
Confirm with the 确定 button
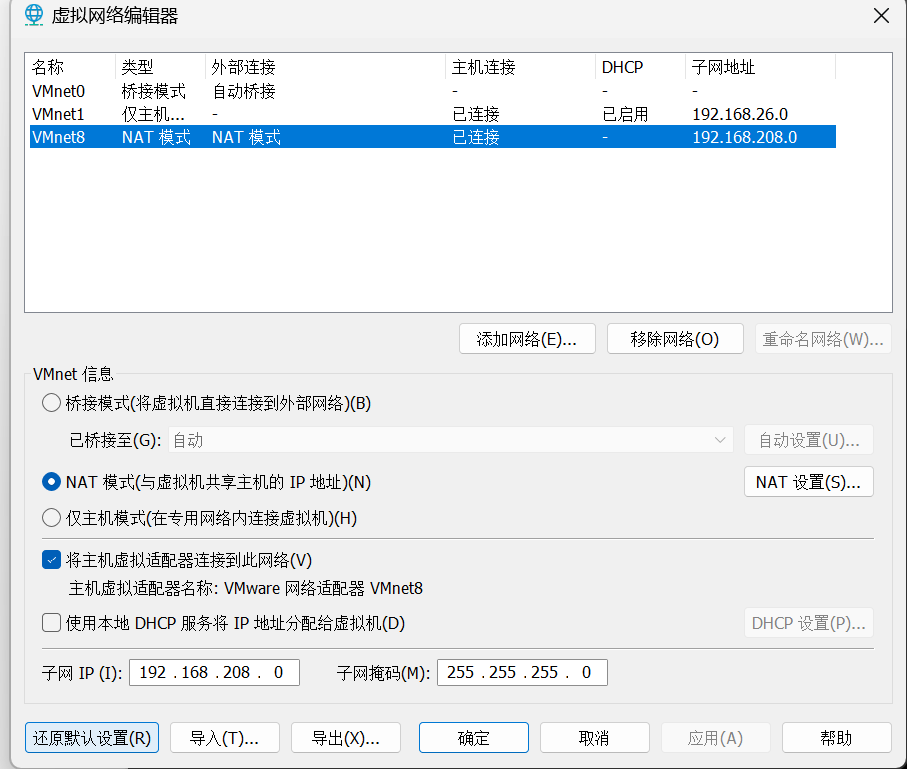474,737
